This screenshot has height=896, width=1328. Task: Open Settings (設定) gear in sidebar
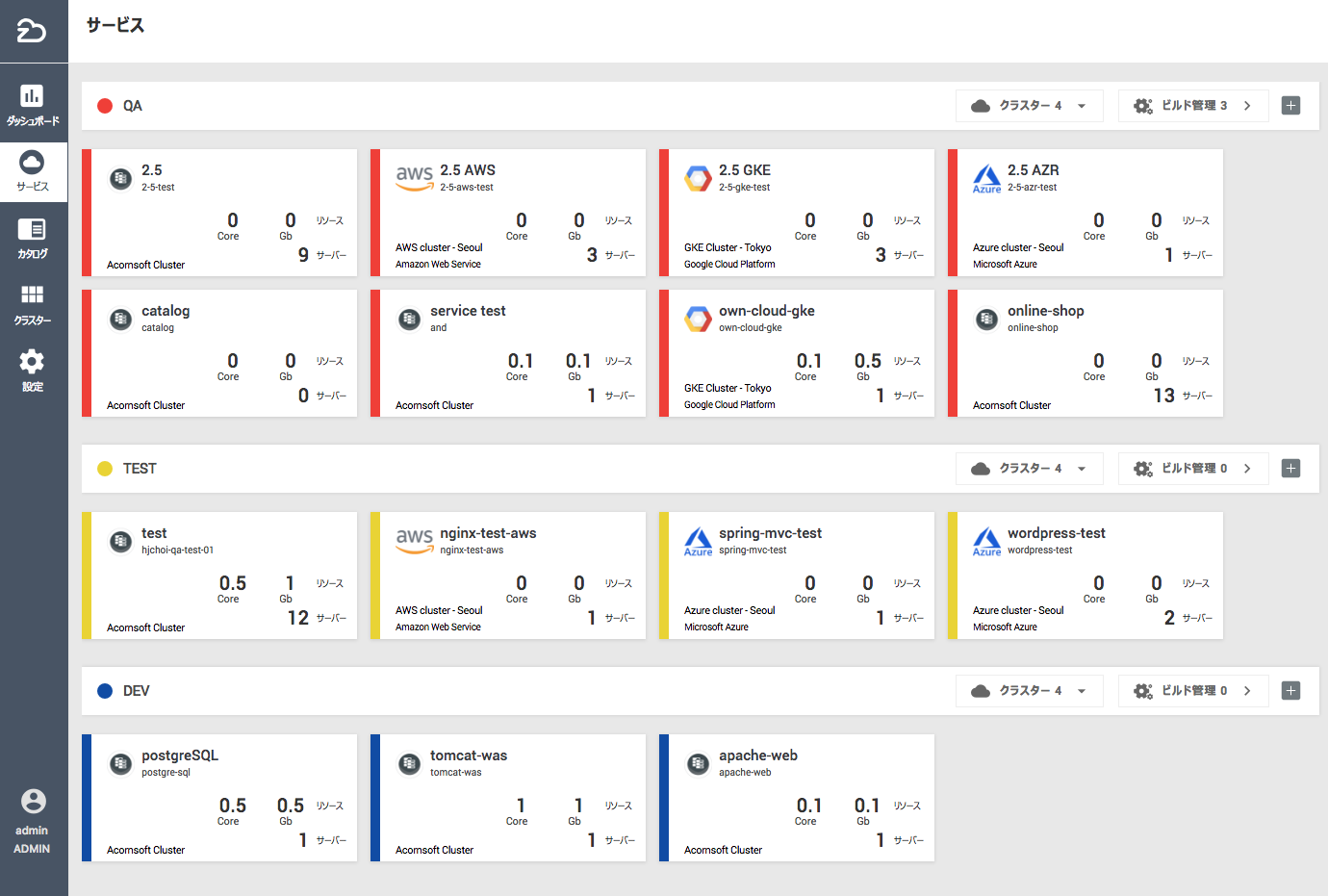point(33,371)
